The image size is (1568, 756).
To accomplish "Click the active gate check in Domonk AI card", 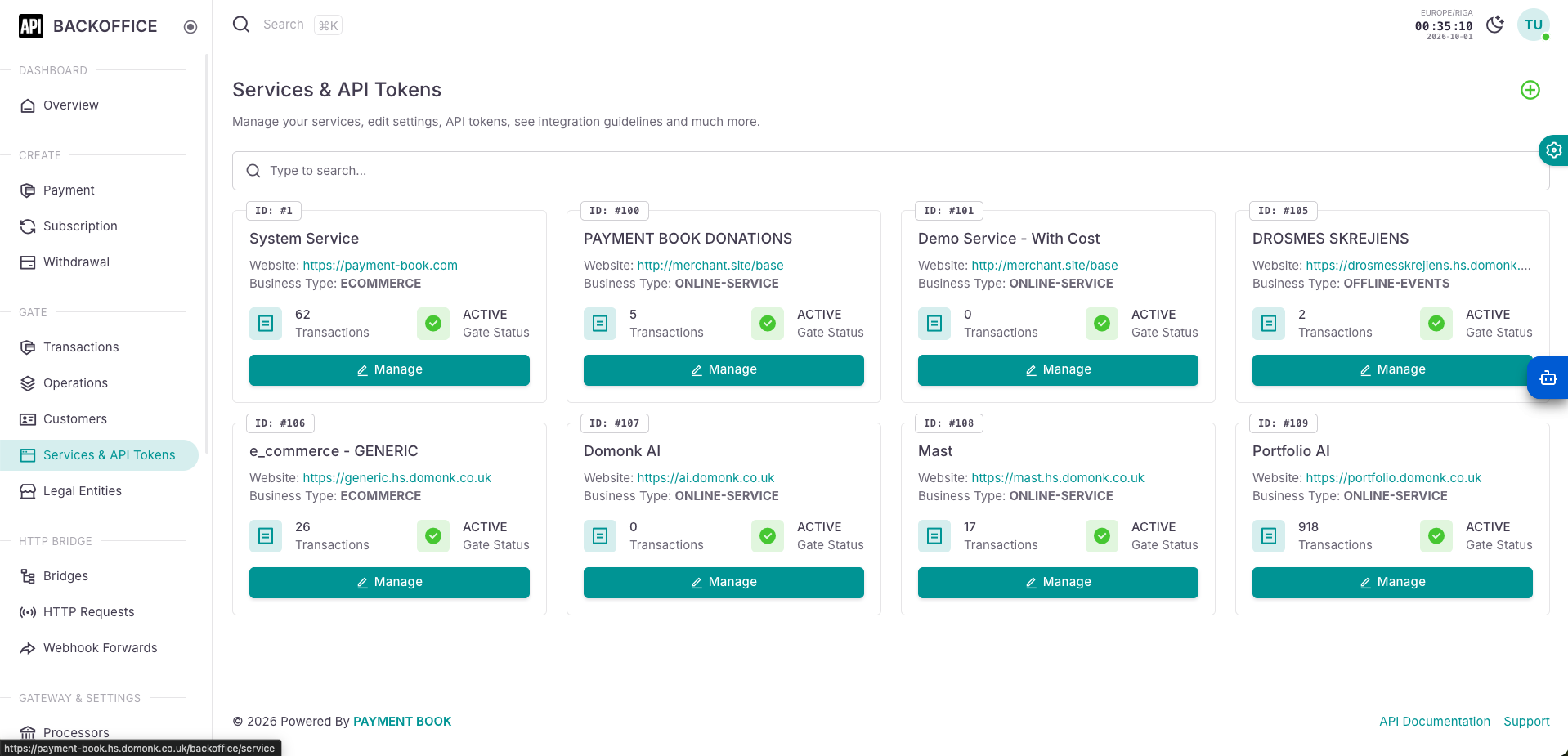I will tap(768, 536).
